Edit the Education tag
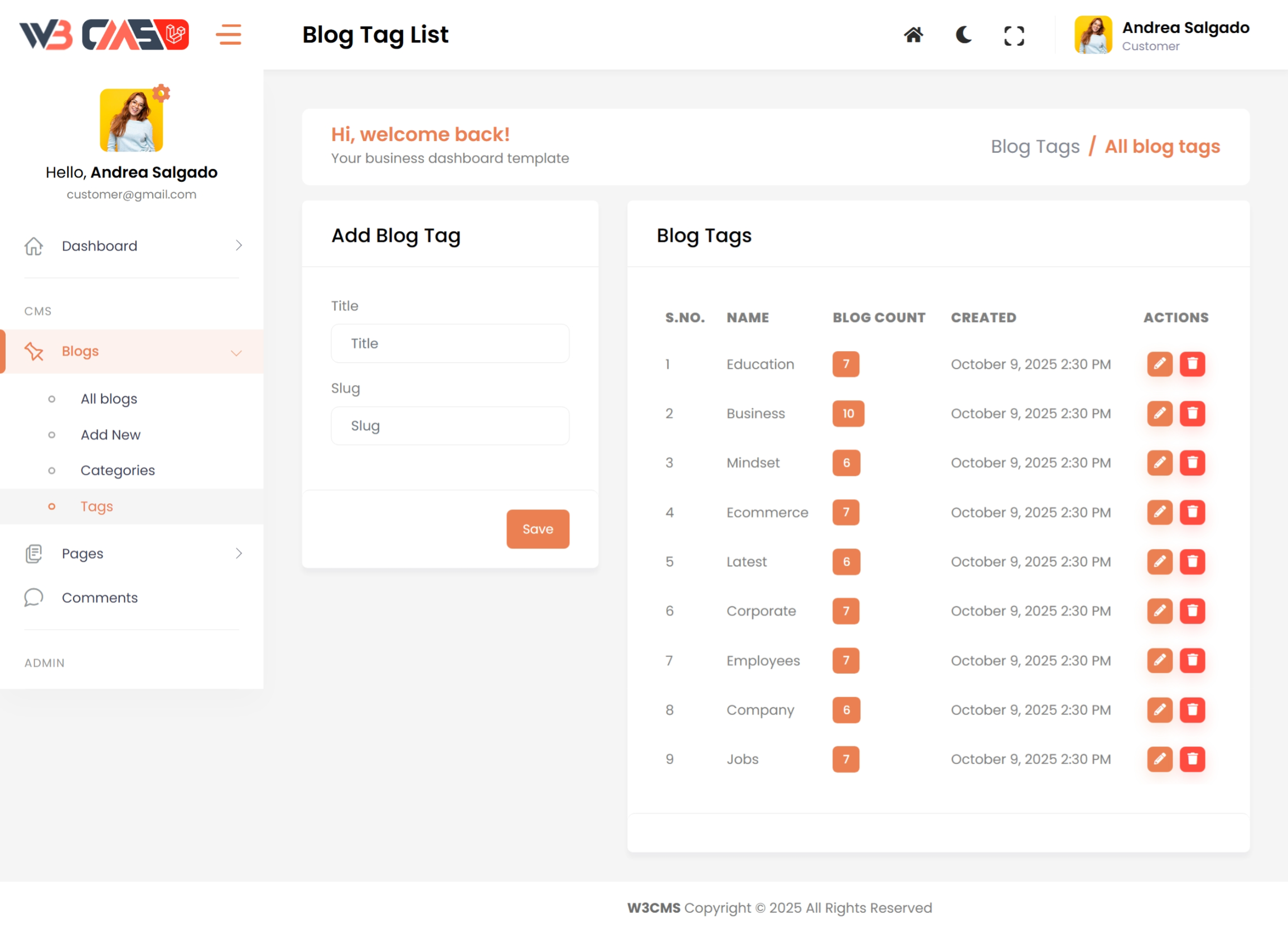The height and width of the screenshot is (934, 1288). click(1159, 364)
